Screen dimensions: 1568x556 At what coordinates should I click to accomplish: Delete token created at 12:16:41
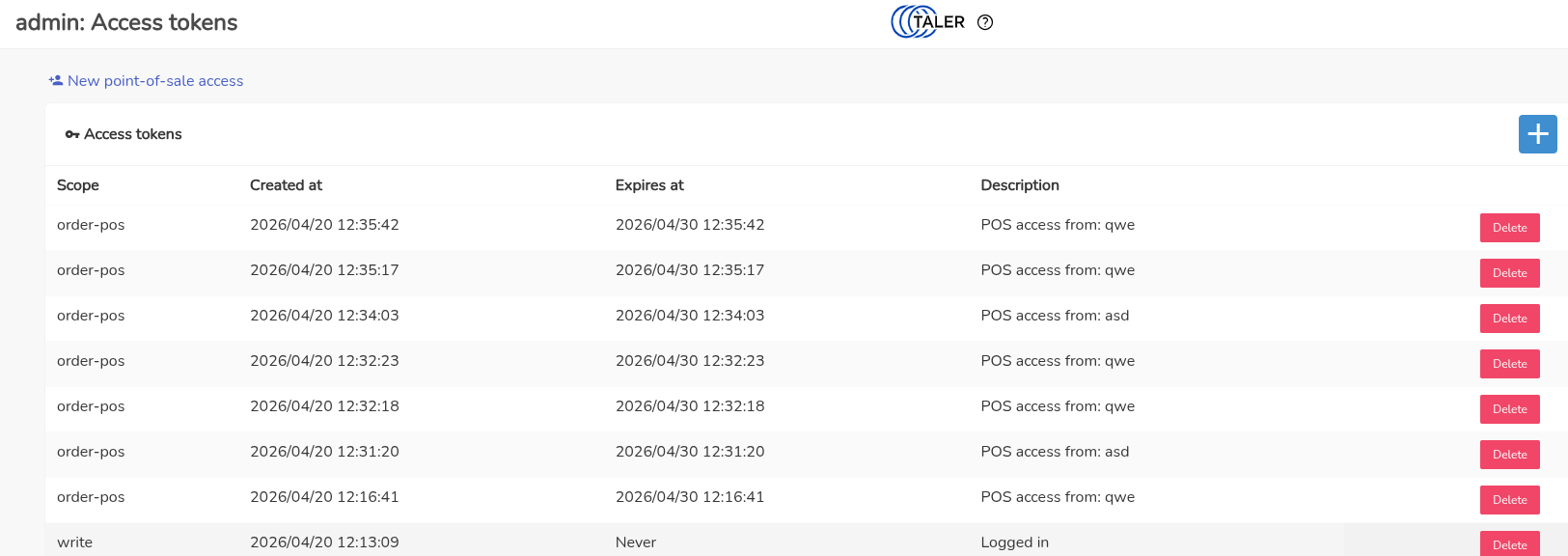click(1509, 500)
